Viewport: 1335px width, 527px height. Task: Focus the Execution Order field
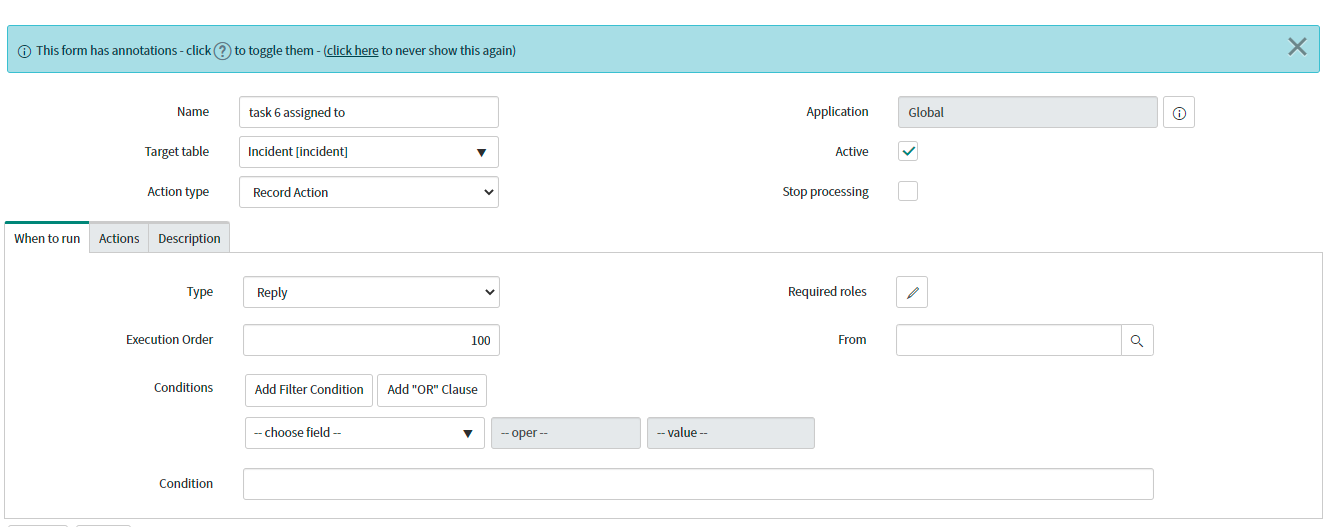pyautogui.click(x=371, y=340)
